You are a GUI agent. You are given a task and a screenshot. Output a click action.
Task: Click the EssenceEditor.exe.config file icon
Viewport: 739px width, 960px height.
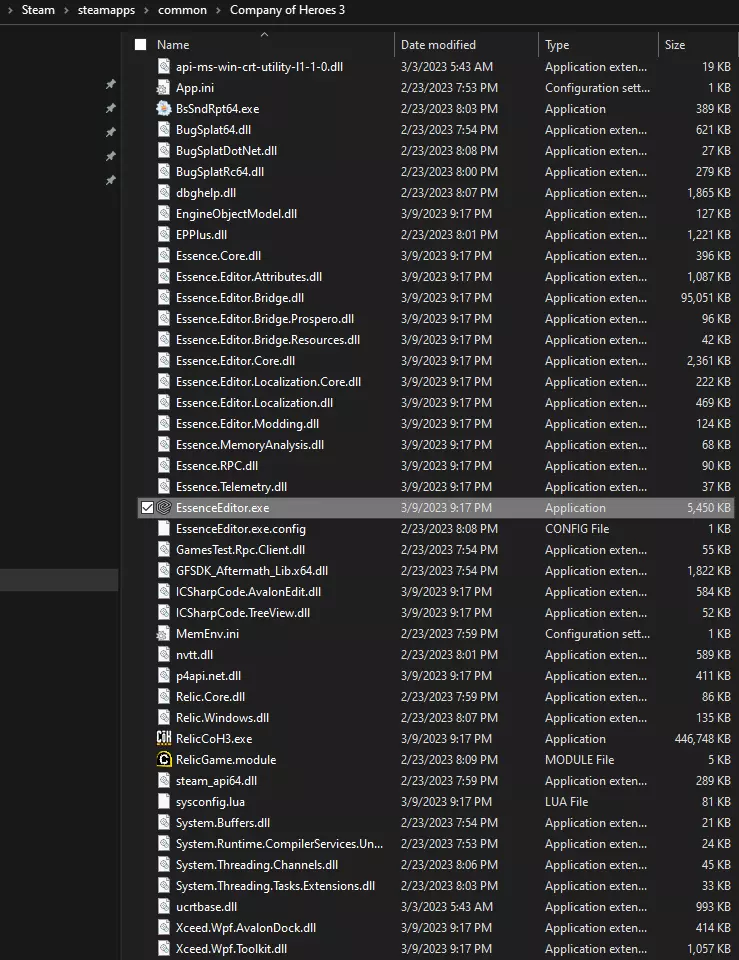pyautogui.click(x=163, y=528)
